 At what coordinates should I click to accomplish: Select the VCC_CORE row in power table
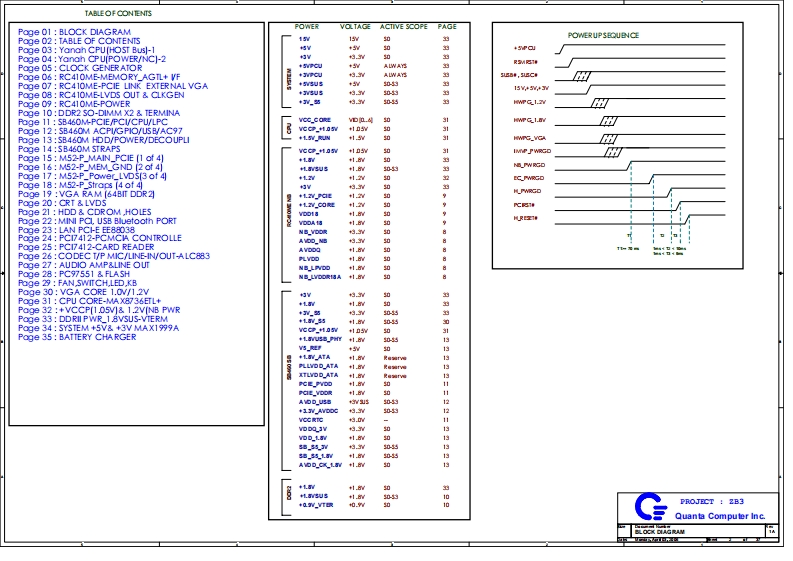pyautogui.click(x=315, y=120)
